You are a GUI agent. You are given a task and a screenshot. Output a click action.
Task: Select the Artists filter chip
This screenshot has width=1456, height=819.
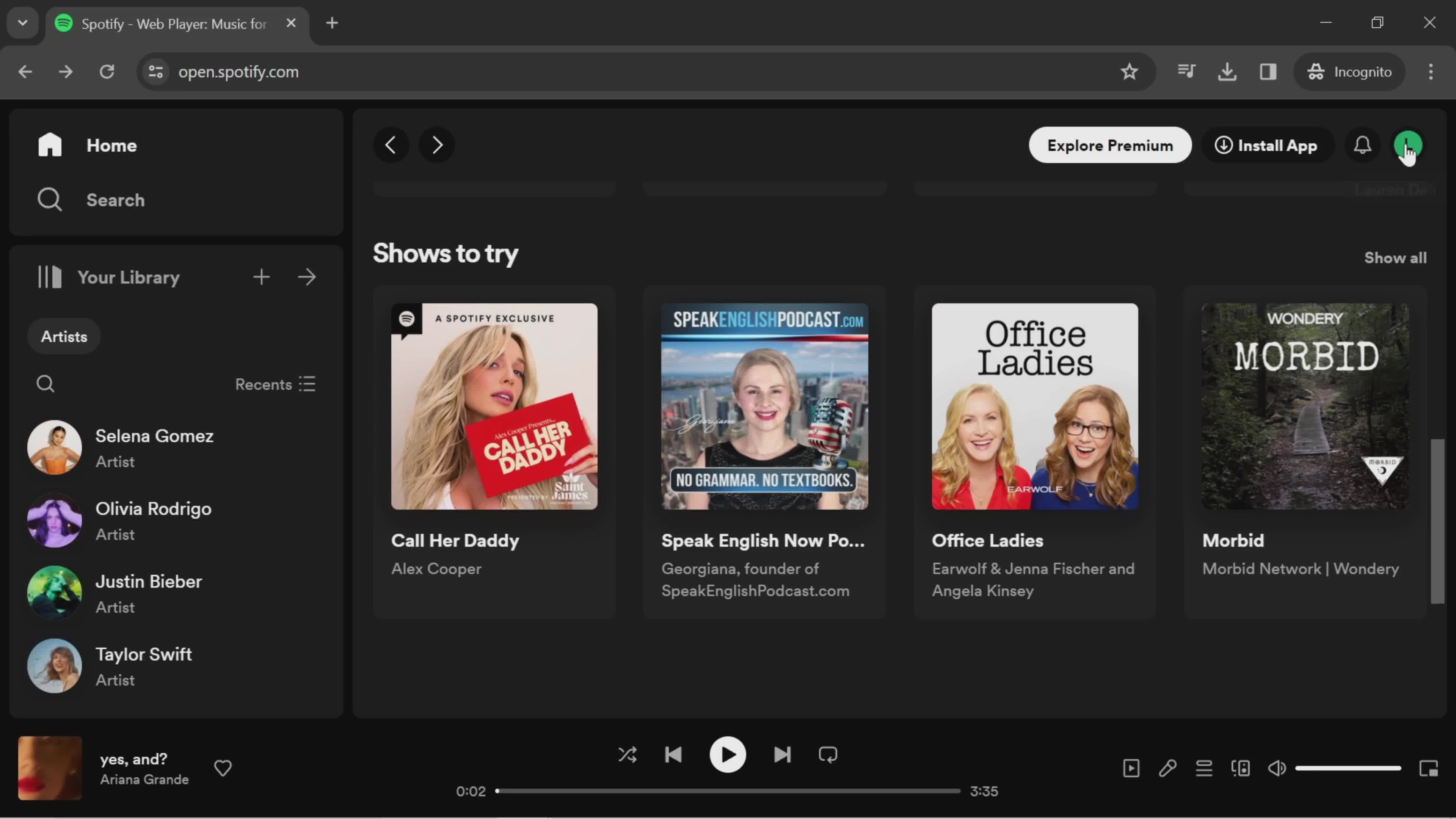point(64,336)
